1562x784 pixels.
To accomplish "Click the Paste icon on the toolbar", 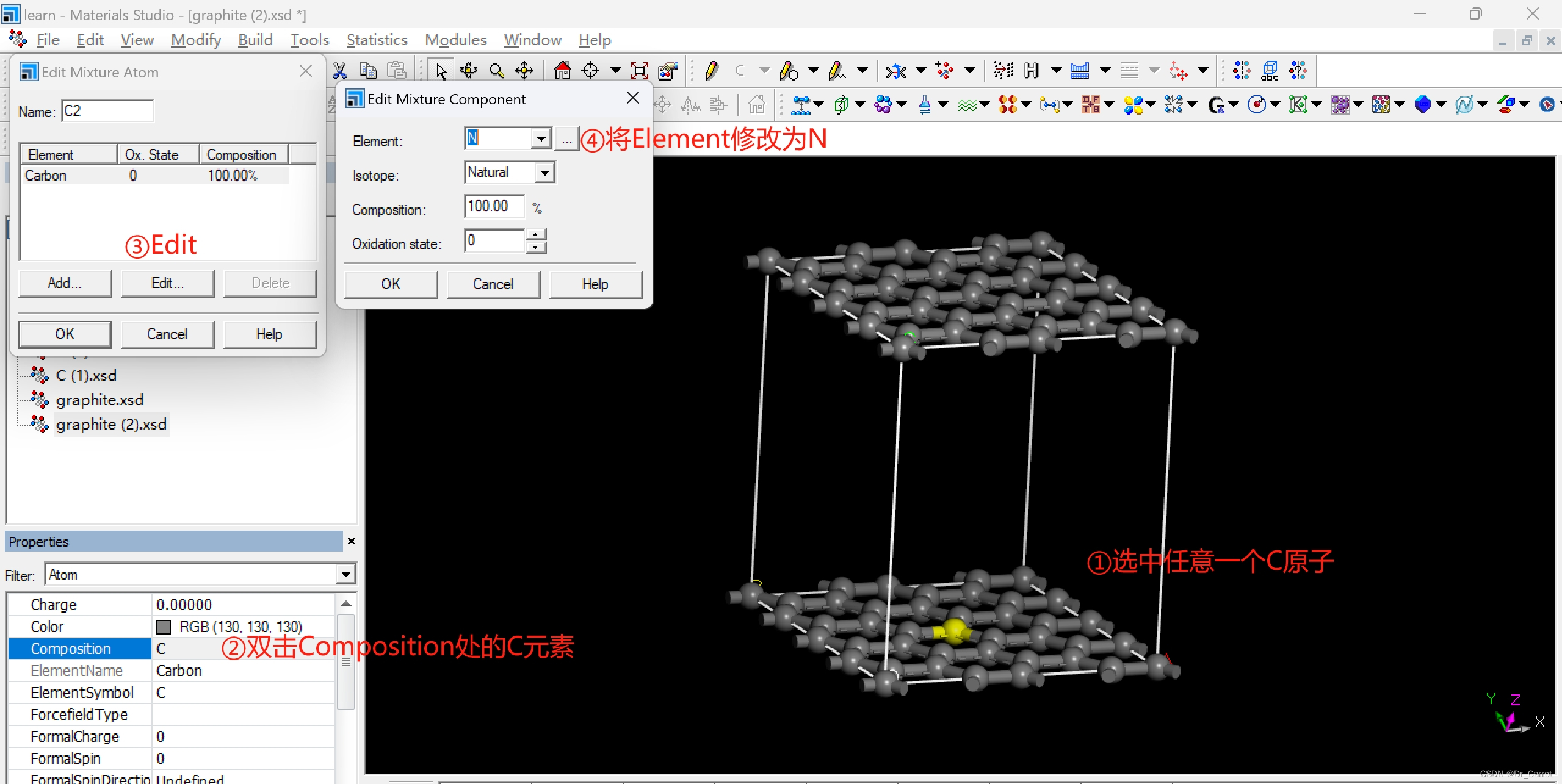I will pos(397,70).
